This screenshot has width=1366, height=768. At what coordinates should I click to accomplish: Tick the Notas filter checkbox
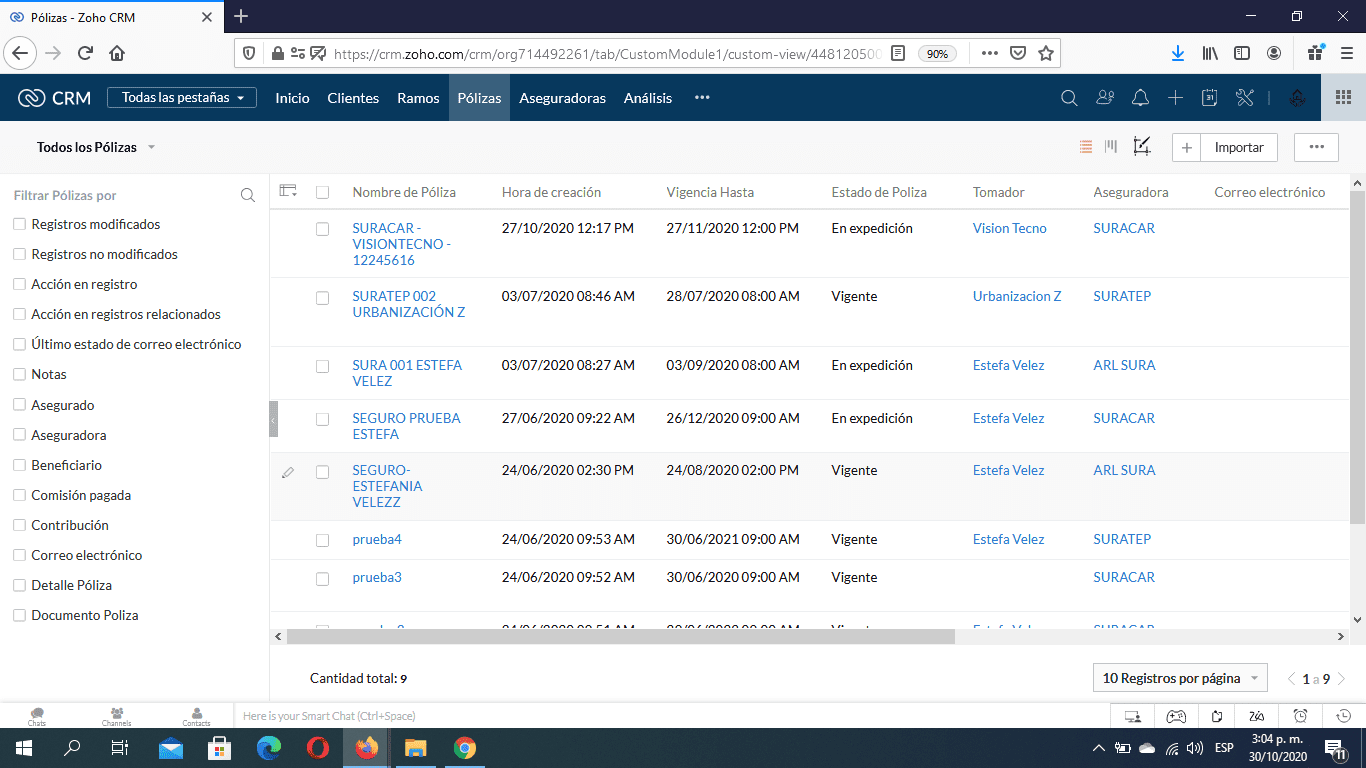coord(19,375)
